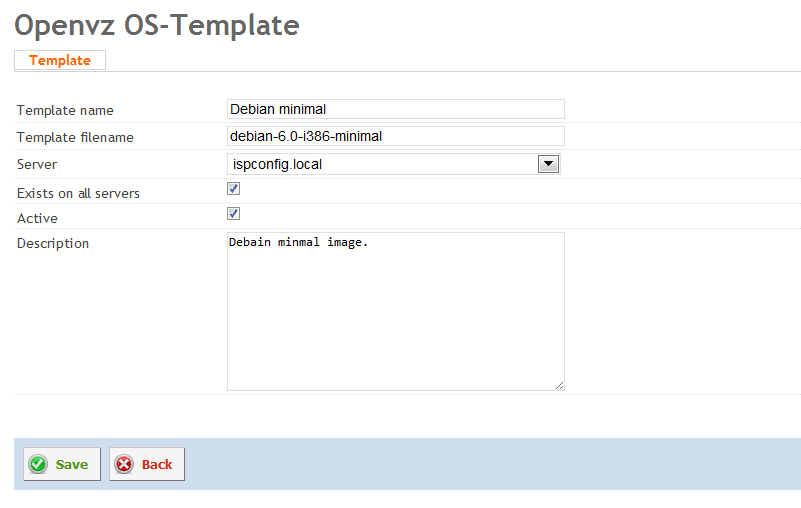
Task: Toggle the Active checkbox
Action: point(233,214)
